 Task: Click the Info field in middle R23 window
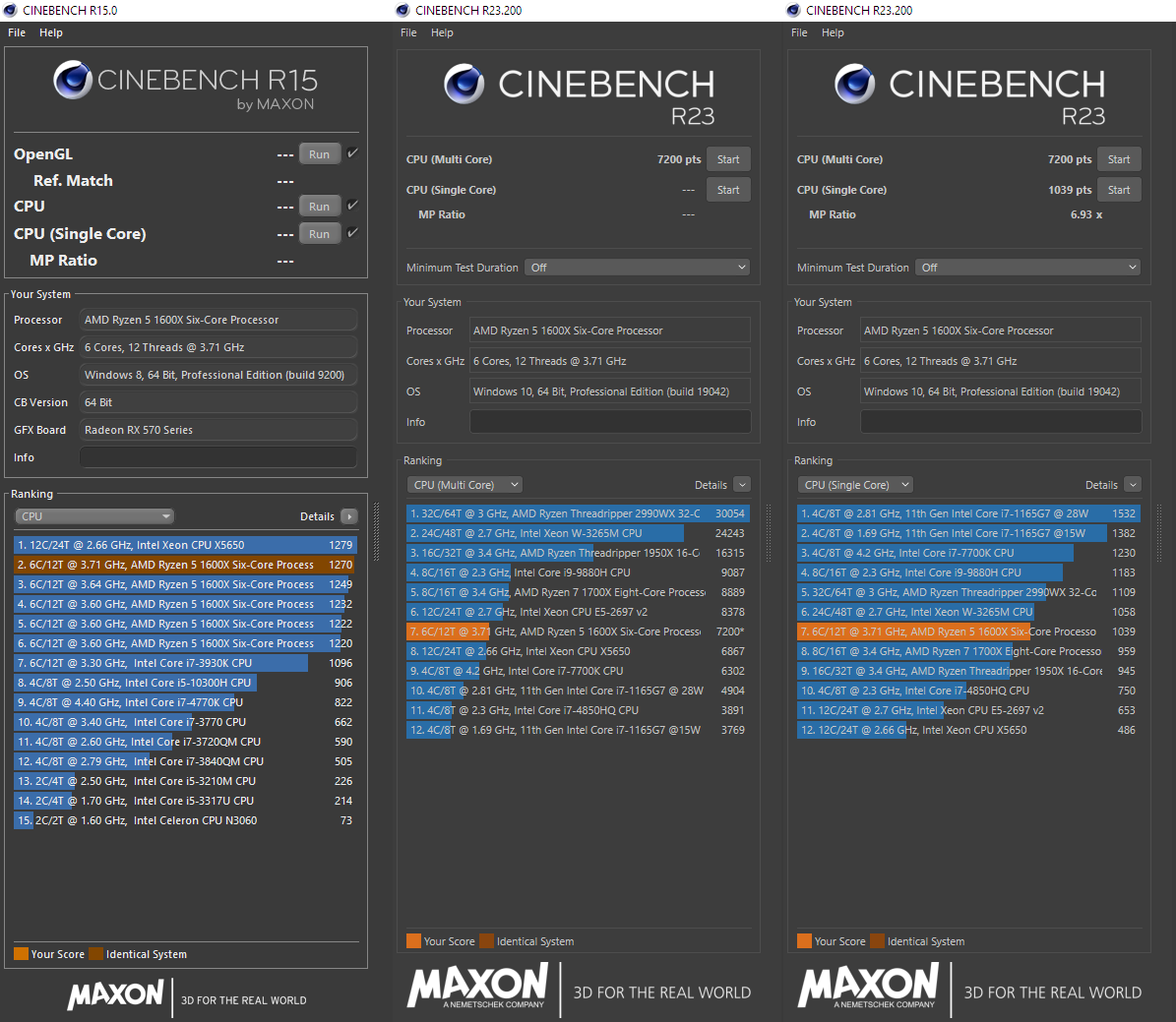coord(610,422)
